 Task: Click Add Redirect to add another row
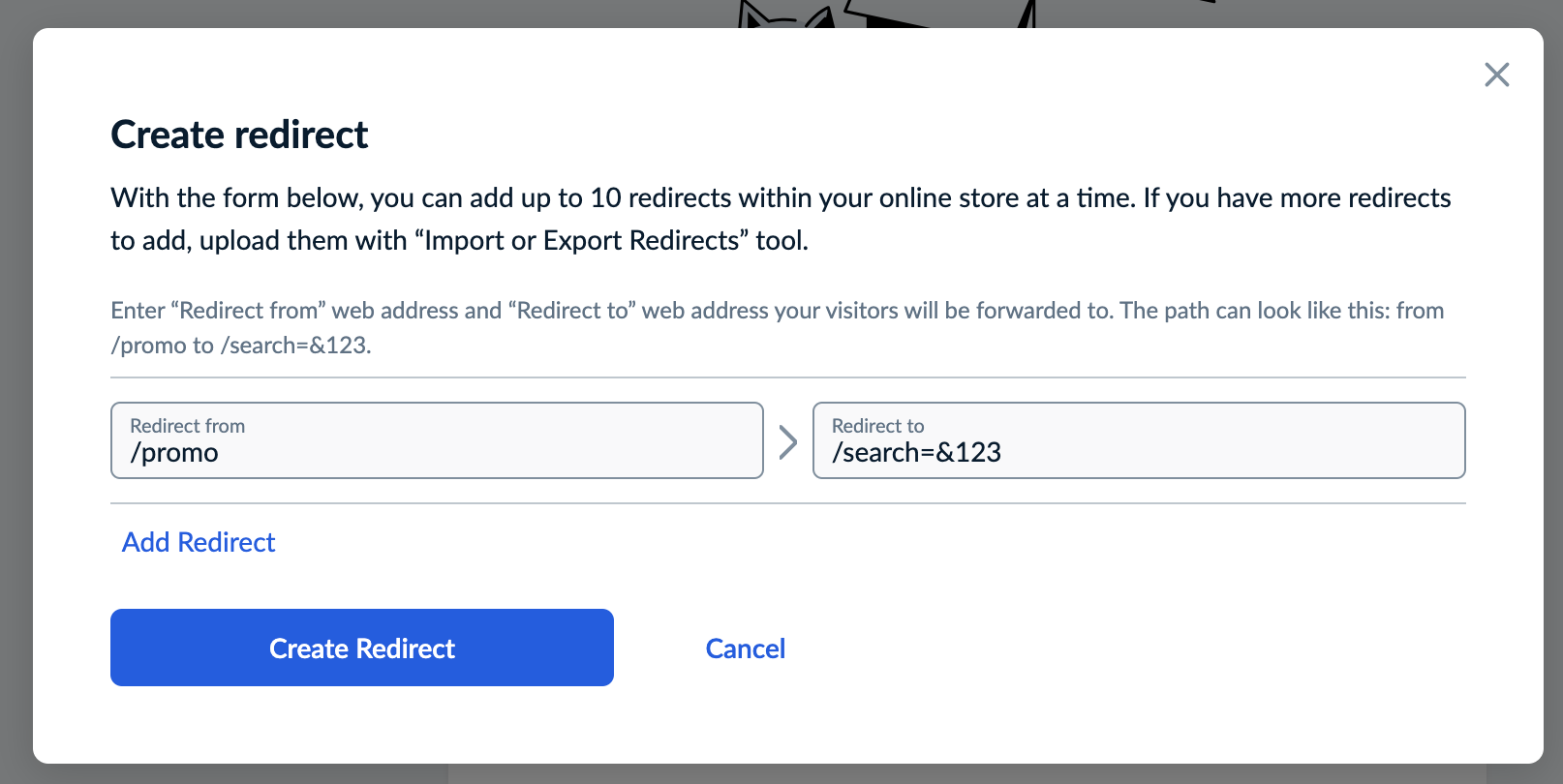tap(198, 542)
